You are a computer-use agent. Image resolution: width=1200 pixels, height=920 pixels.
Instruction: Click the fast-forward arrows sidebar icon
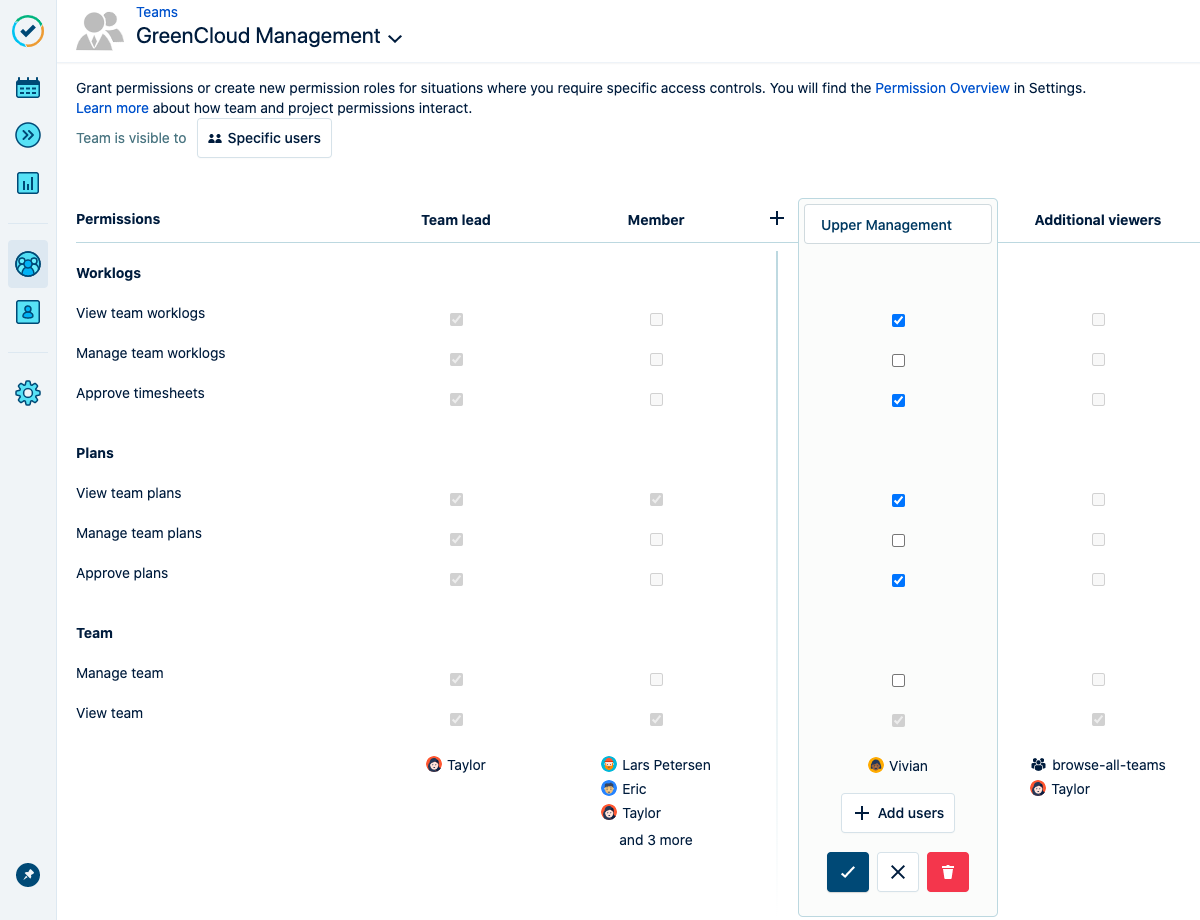pyautogui.click(x=28, y=135)
